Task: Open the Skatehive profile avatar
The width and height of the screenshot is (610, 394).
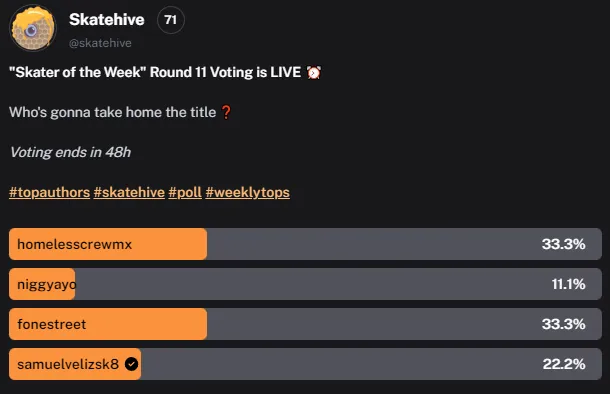Action: [x=33, y=28]
